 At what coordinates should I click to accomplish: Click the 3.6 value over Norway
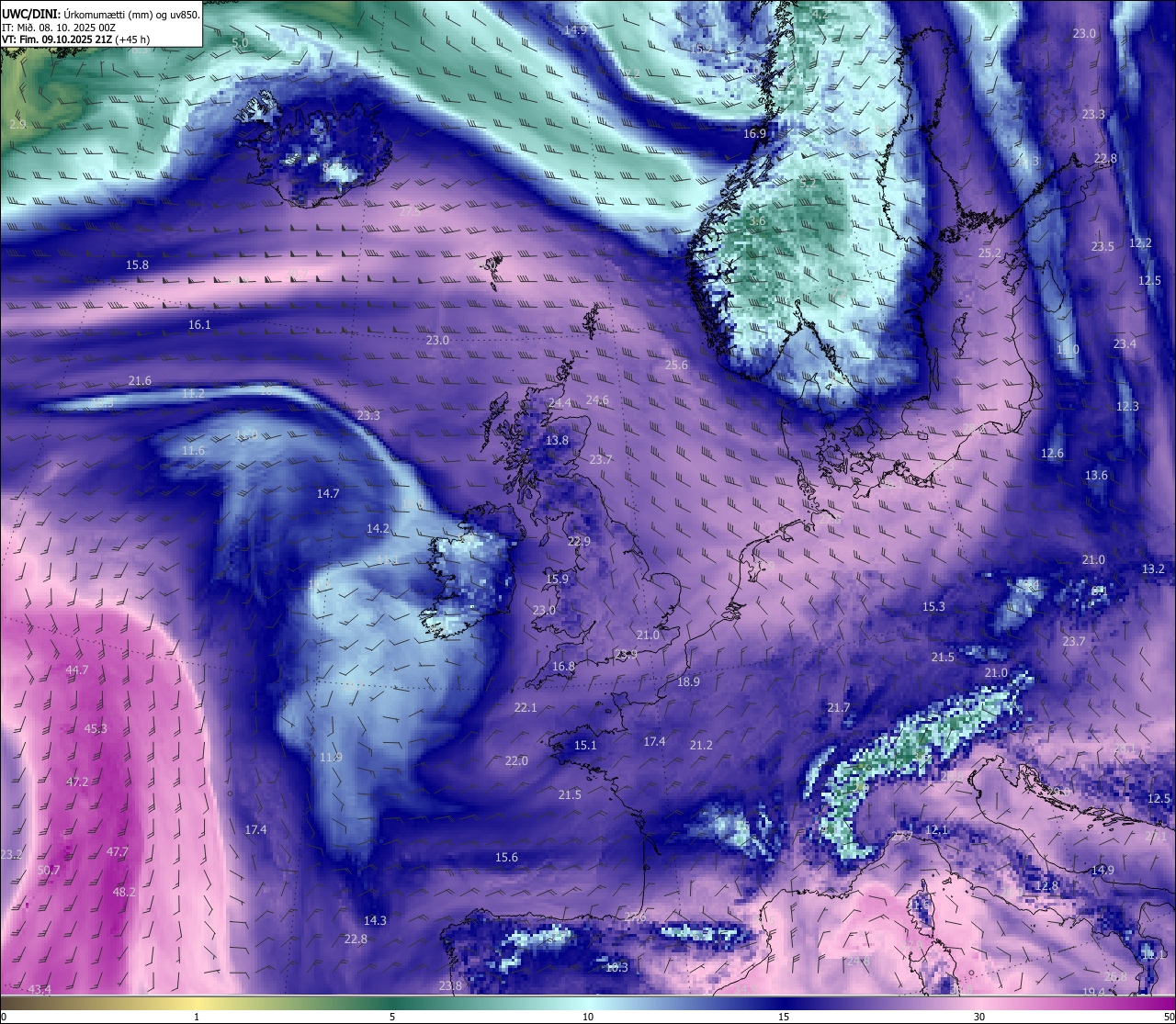click(757, 220)
